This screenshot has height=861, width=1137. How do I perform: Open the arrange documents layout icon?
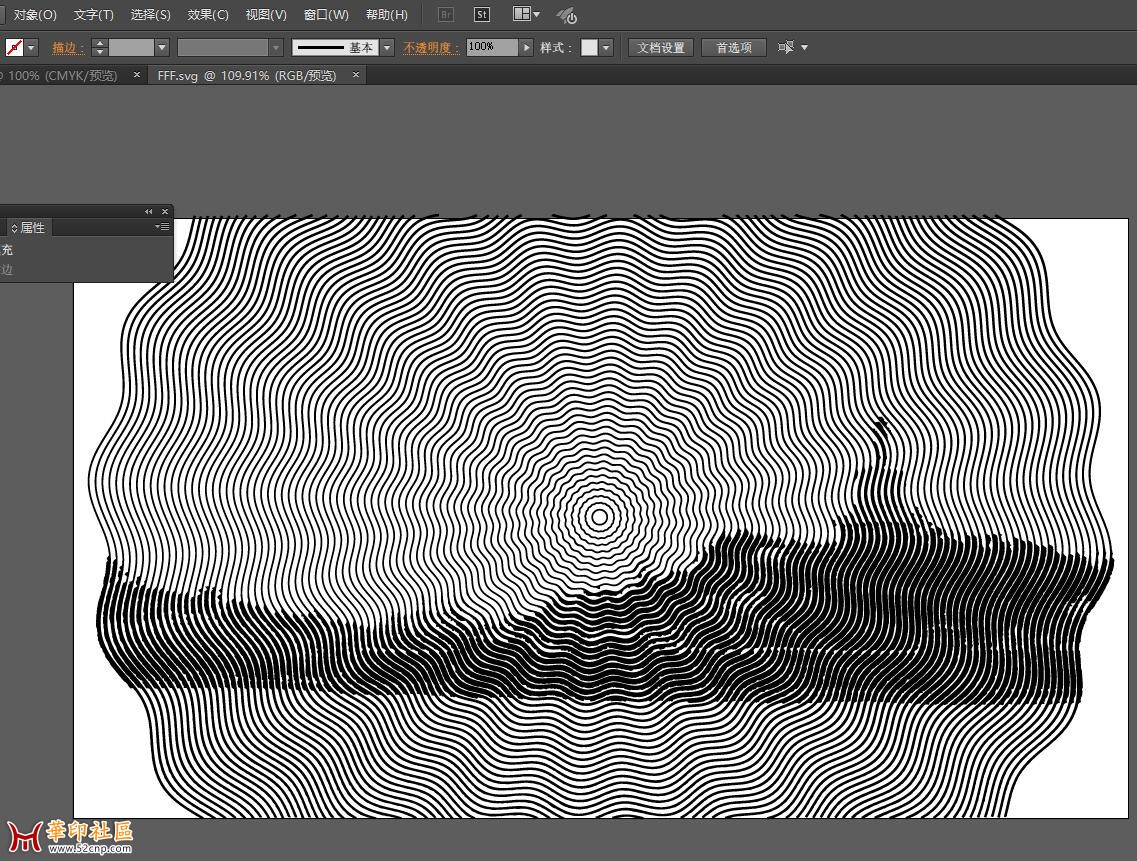tap(525, 15)
